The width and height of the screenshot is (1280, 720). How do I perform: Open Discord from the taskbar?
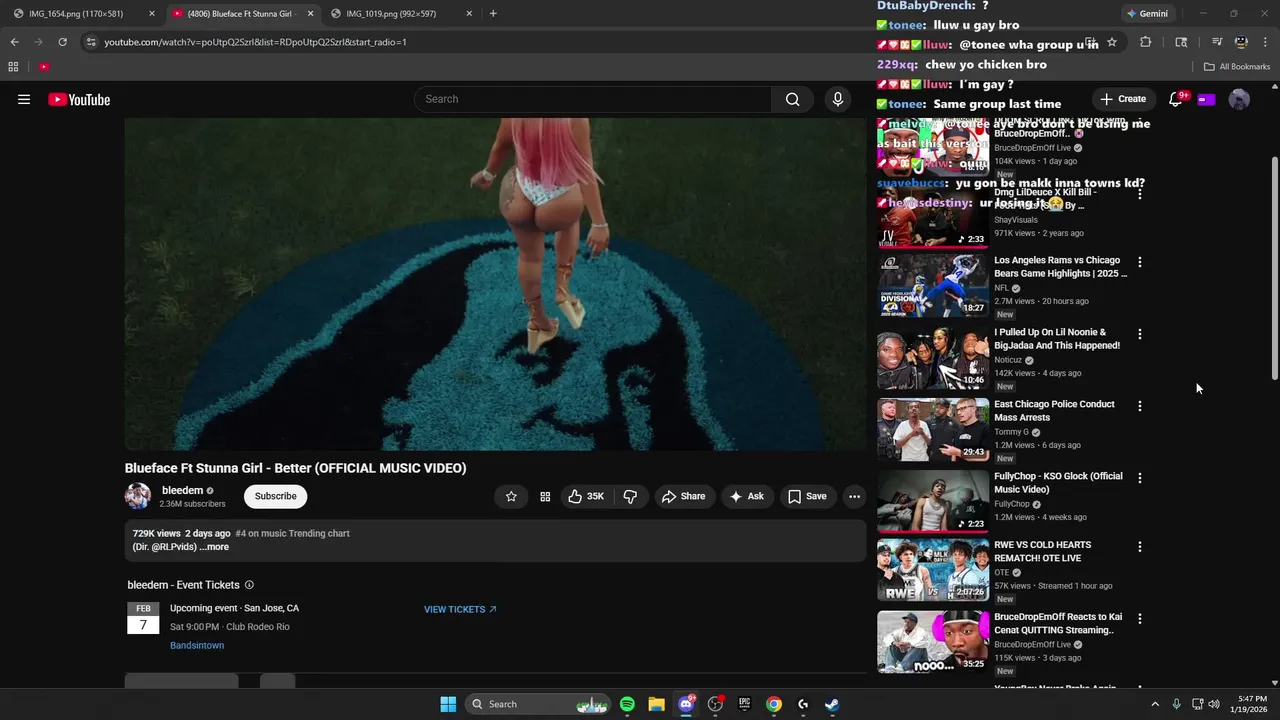tap(686, 704)
